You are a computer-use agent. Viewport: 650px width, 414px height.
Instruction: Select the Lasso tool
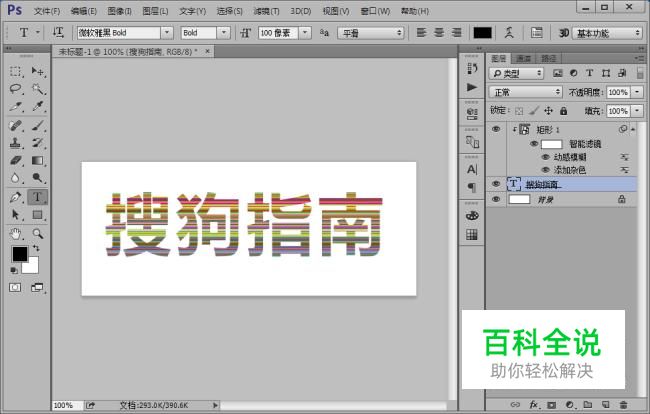[16, 89]
